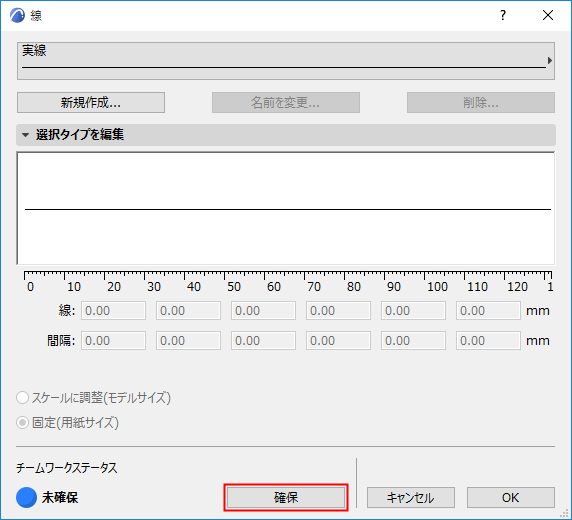The width and height of the screenshot is (572, 520).
Task: Click the fifth 線 value field
Action: (413, 311)
